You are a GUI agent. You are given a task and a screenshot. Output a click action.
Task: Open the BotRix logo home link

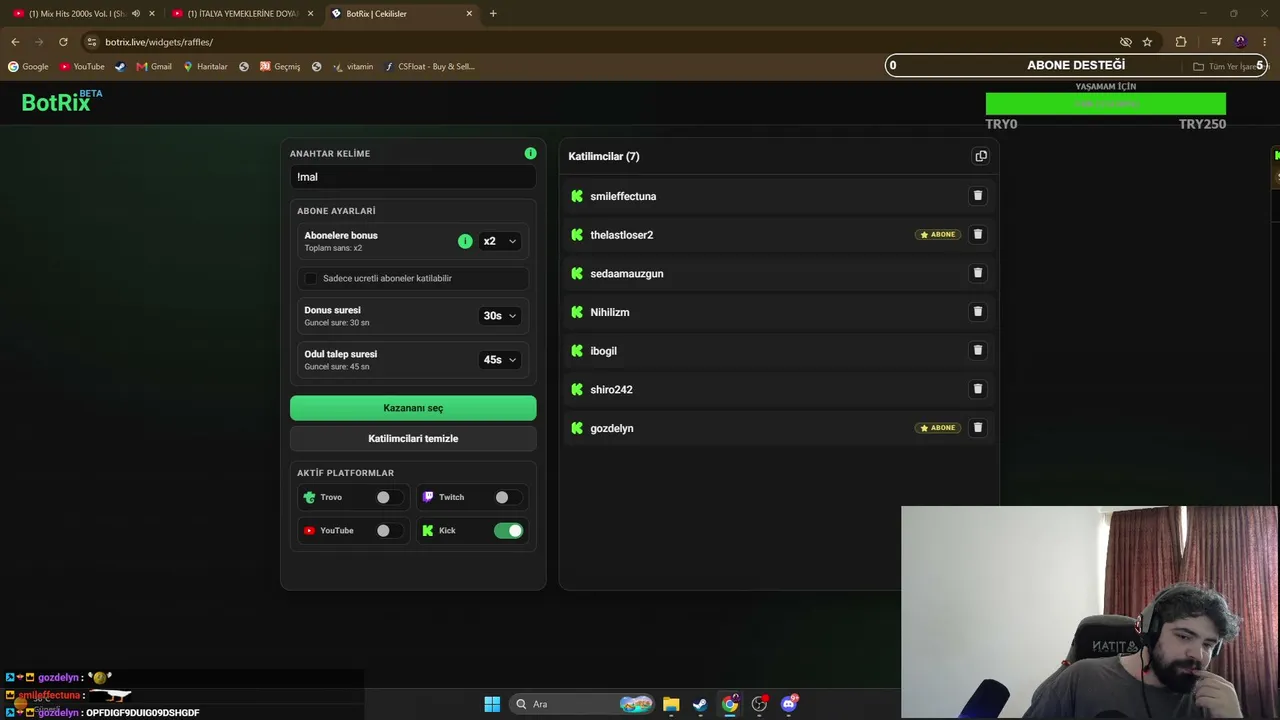pos(61,101)
